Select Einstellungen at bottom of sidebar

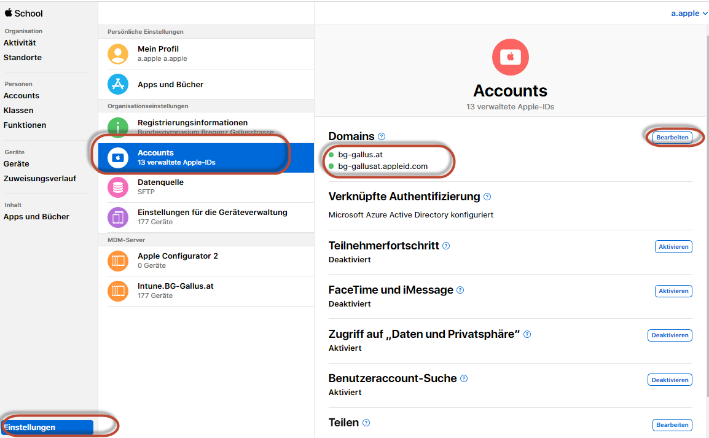point(47,427)
